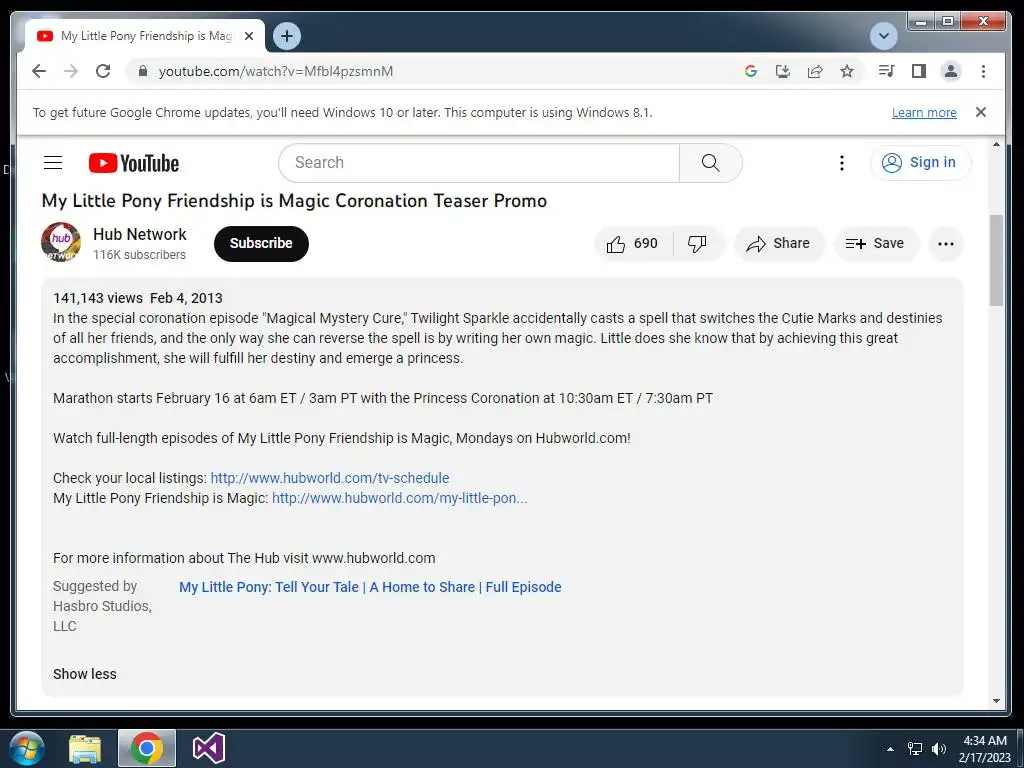Save the video to a playlist
Viewport: 1024px width, 768px height.
click(x=875, y=244)
